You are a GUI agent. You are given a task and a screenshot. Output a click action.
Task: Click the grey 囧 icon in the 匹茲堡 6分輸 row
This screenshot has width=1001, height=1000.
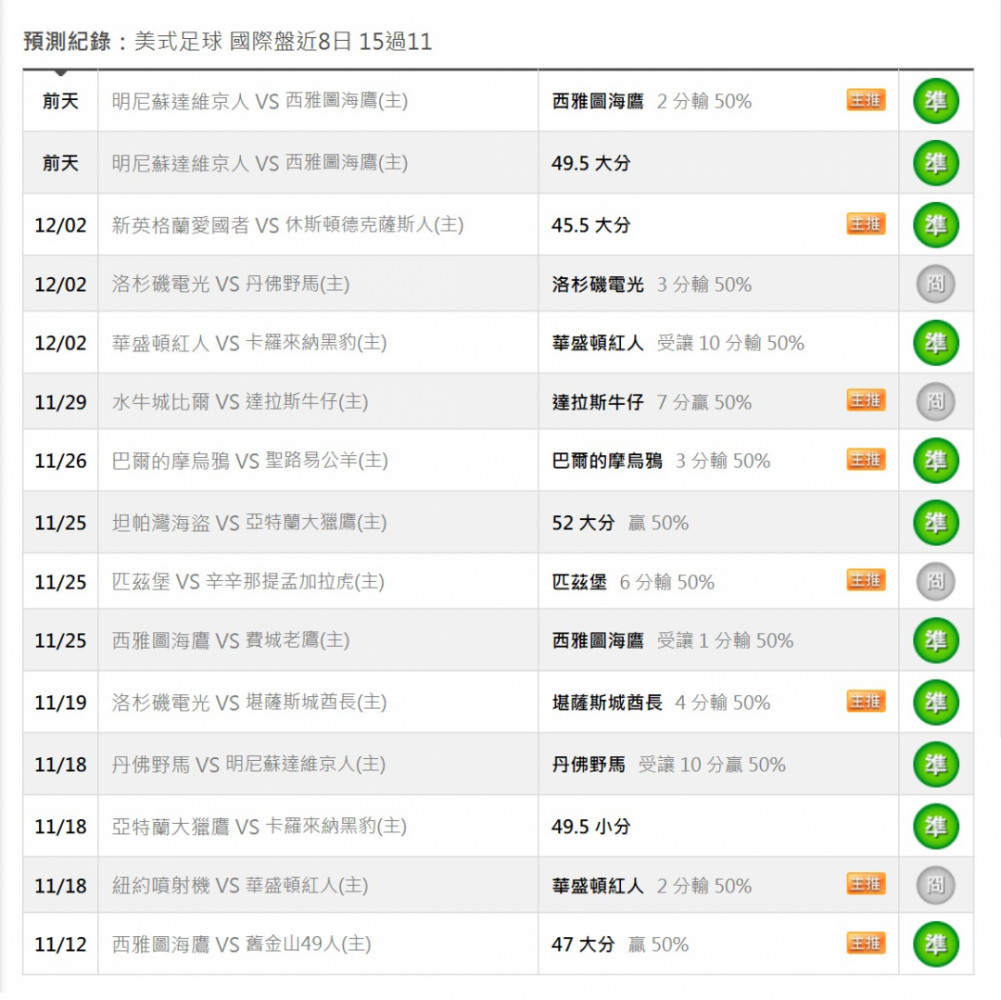[x=935, y=582]
